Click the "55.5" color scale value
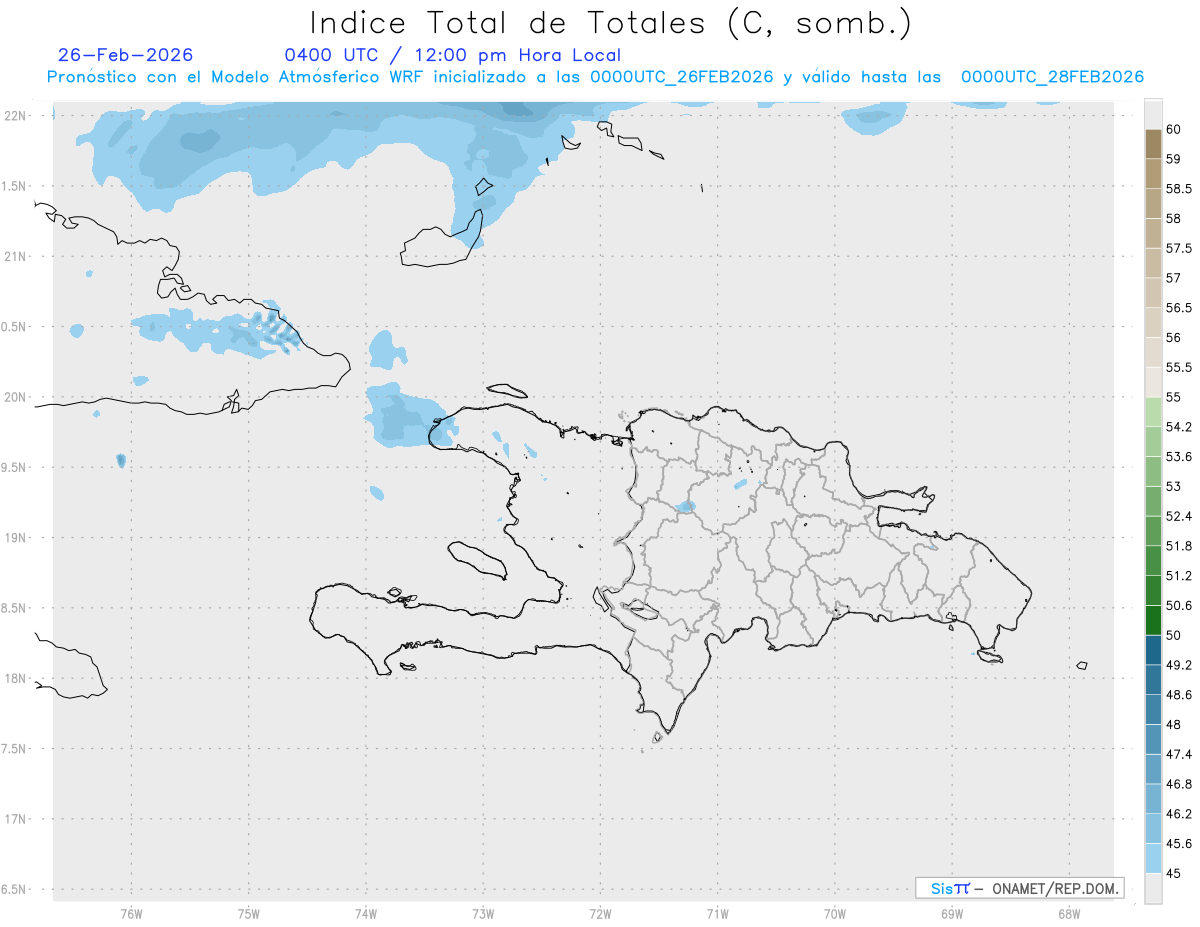Viewport: 1200px width, 927px height. pos(1178,367)
